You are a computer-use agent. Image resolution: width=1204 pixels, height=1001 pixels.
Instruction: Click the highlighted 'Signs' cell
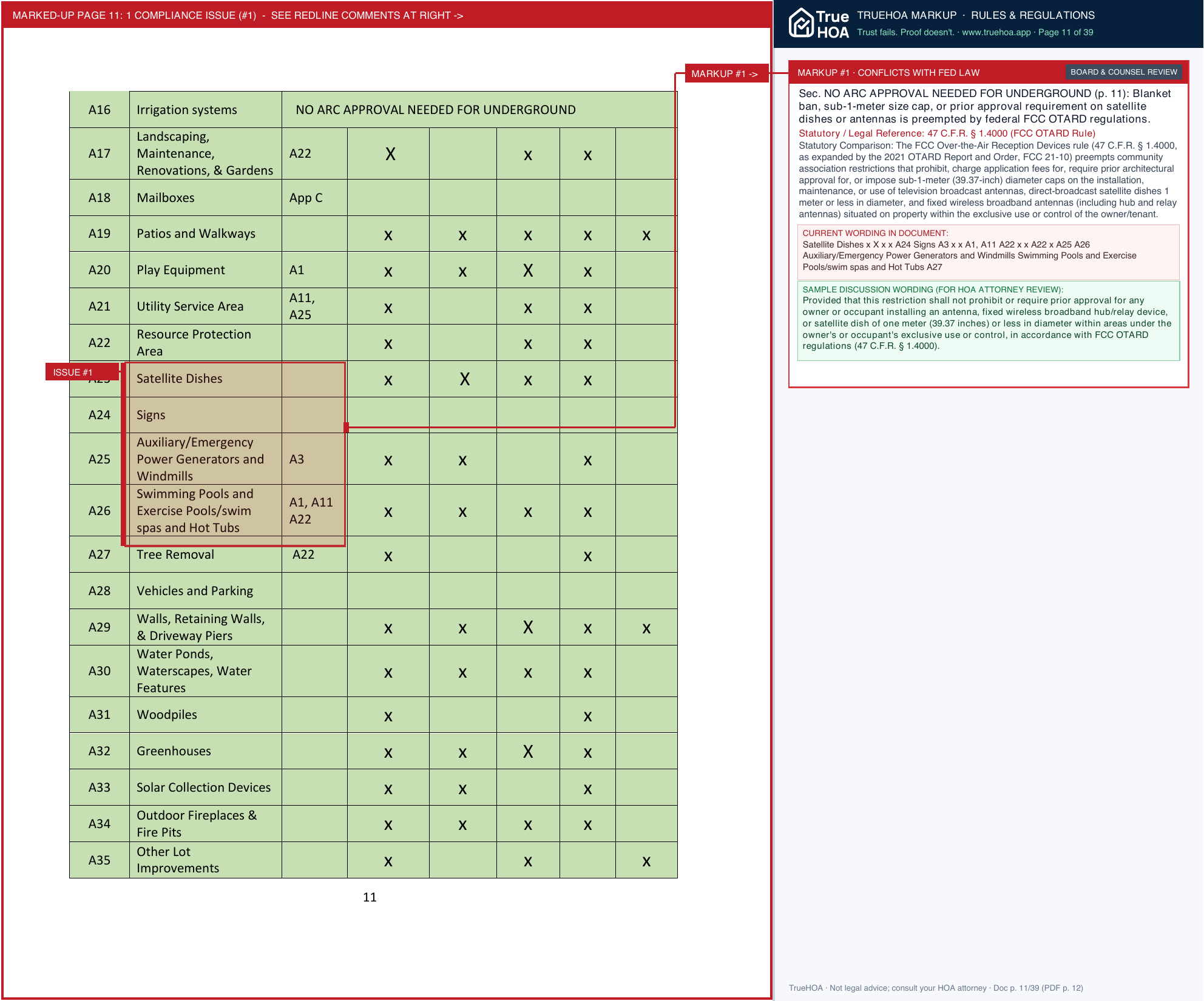pyautogui.click(x=206, y=415)
